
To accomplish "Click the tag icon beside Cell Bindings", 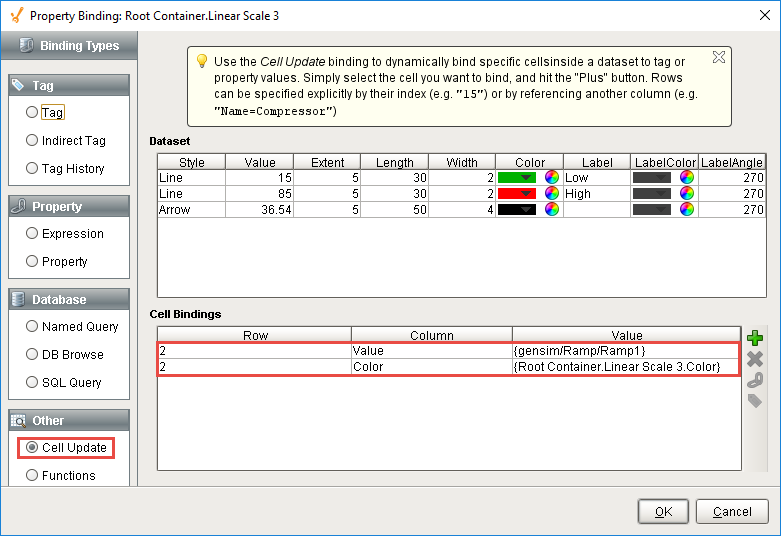I will (755, 401).
